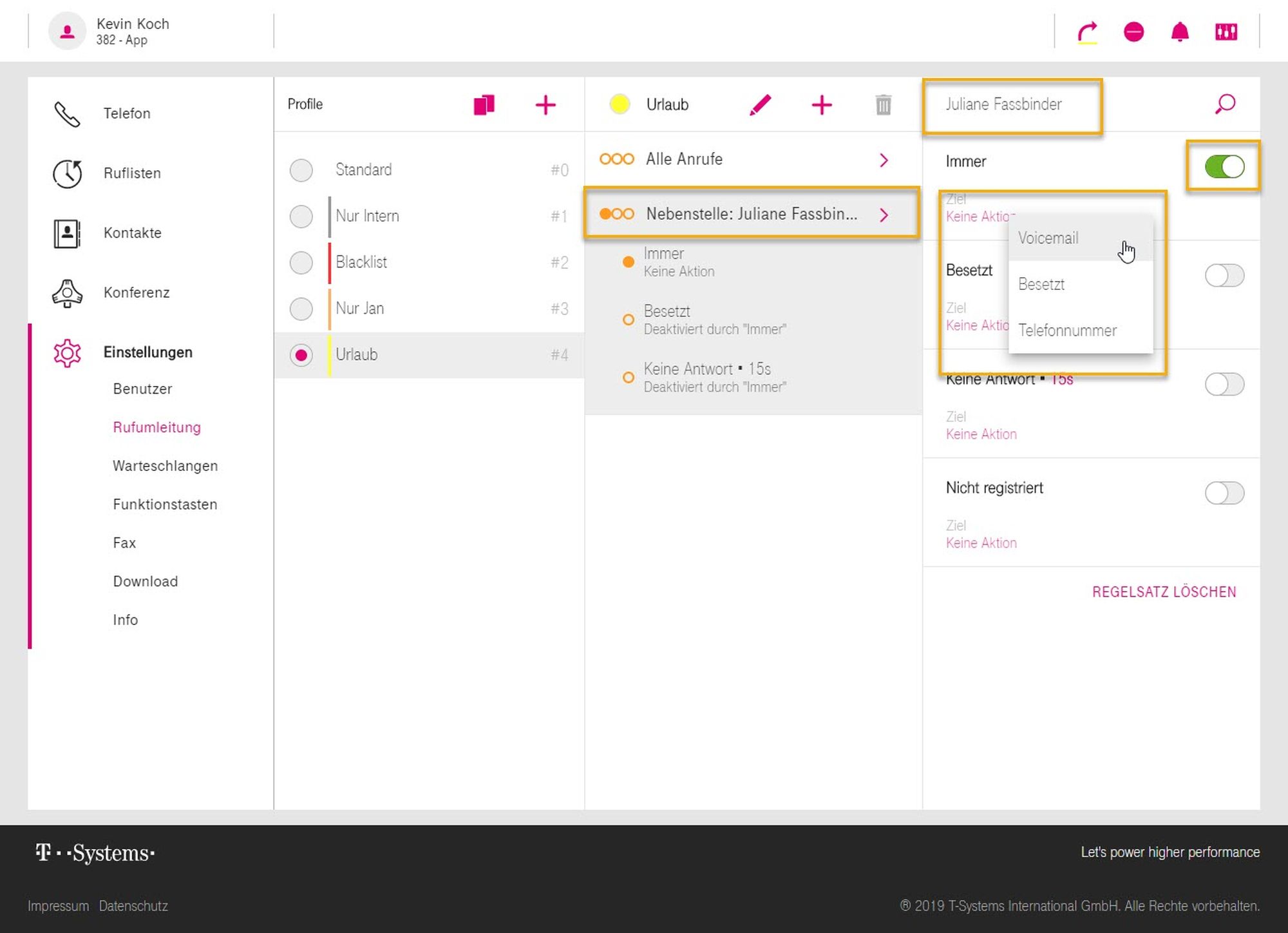Click the yellow Urlaub color circle

tap(620, 104)
